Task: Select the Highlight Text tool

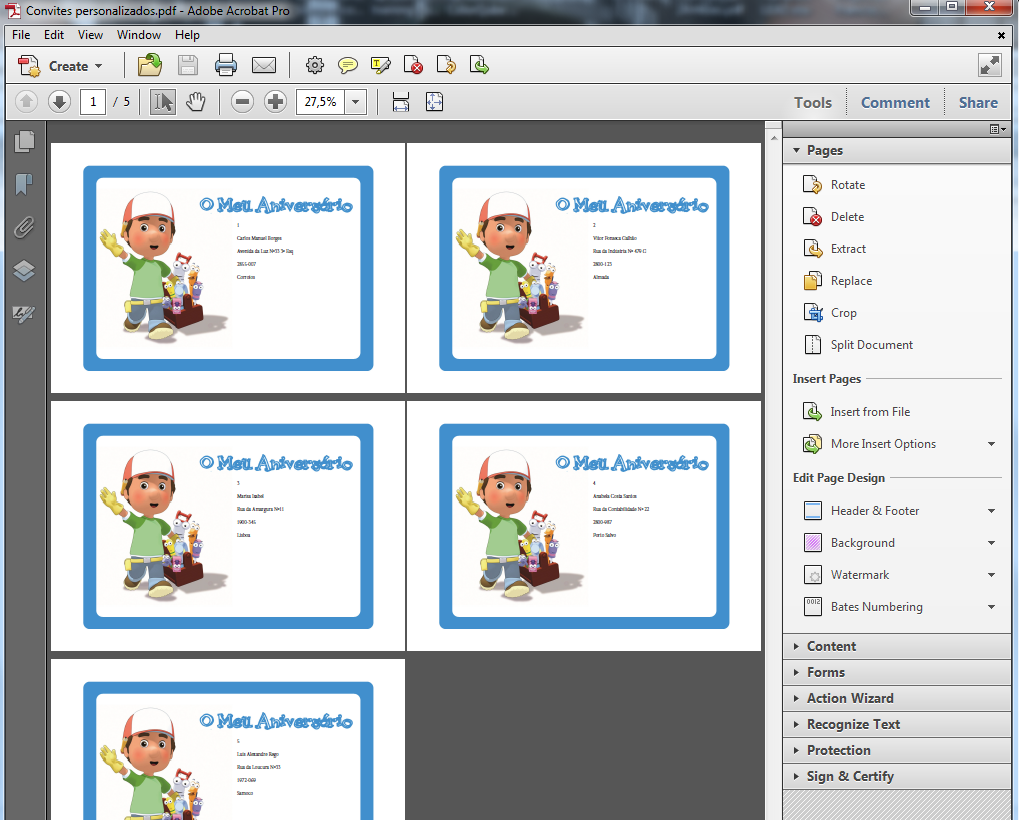Action: click(x=380, y=65)
